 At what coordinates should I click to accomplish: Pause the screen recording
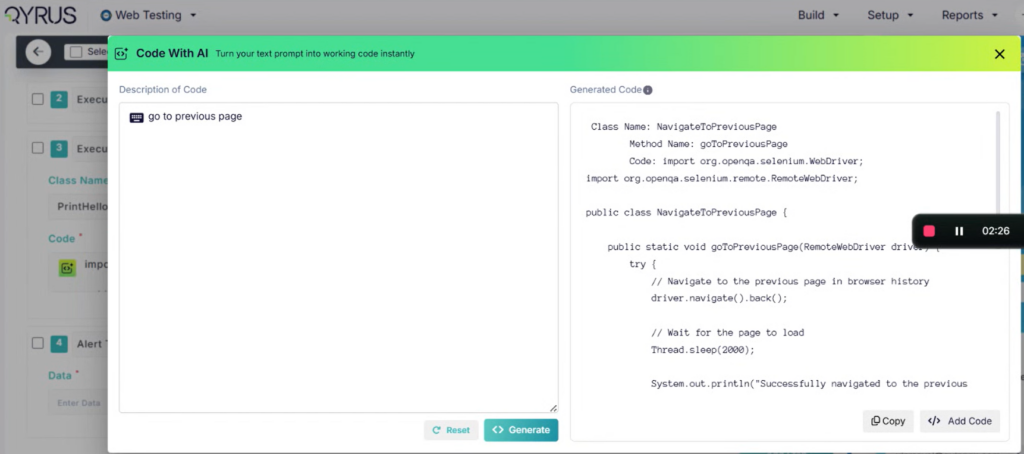click(959, 231)
